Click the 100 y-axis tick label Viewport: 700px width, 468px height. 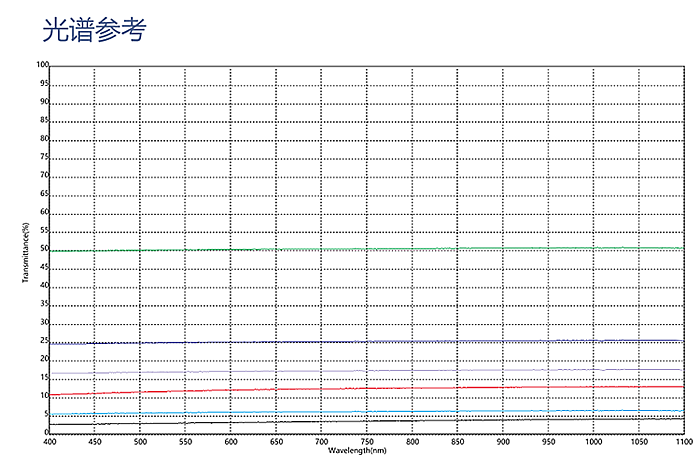tap(42, 65)
